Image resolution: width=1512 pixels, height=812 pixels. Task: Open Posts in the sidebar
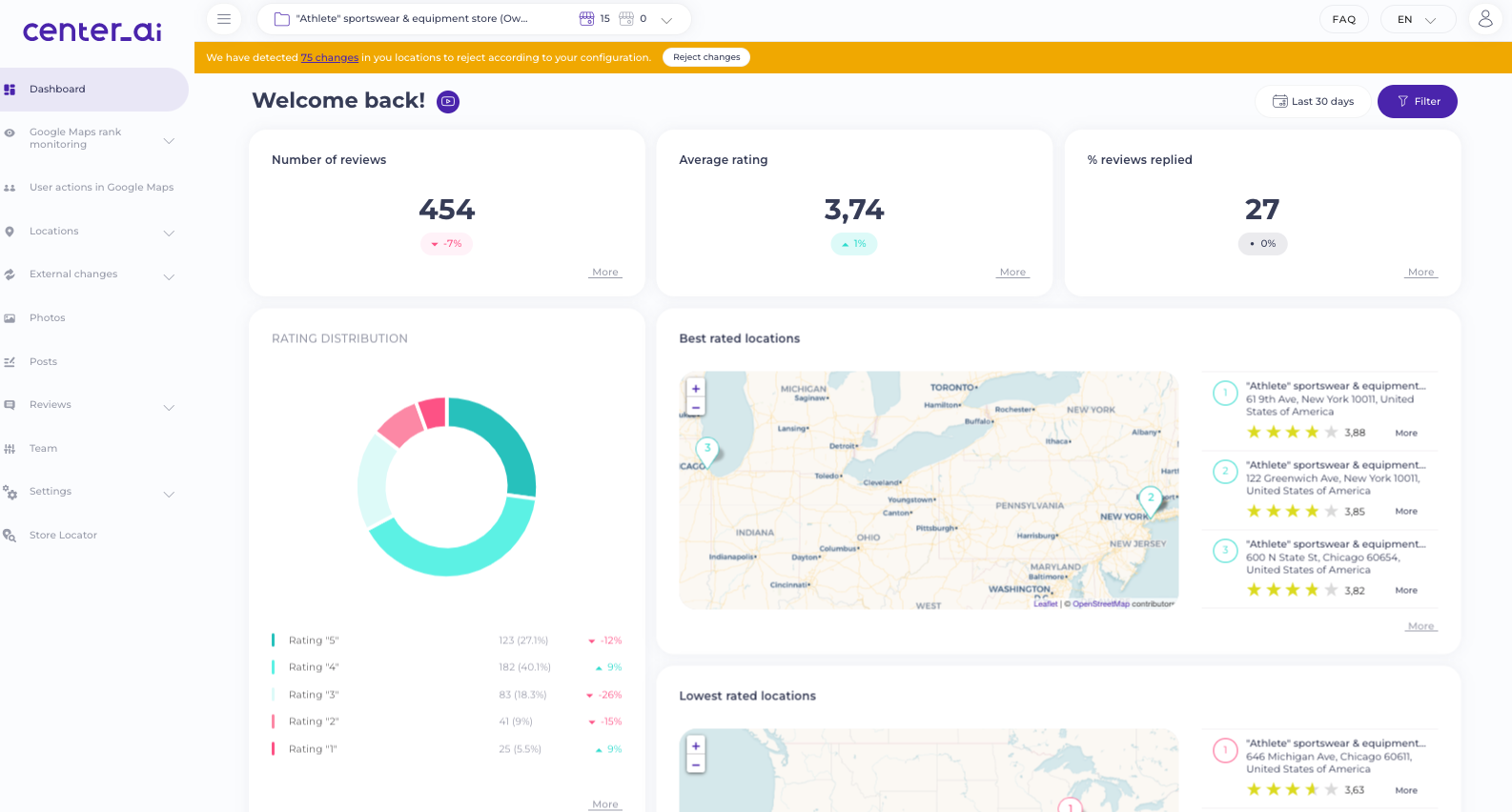click(x=43, y=362)
